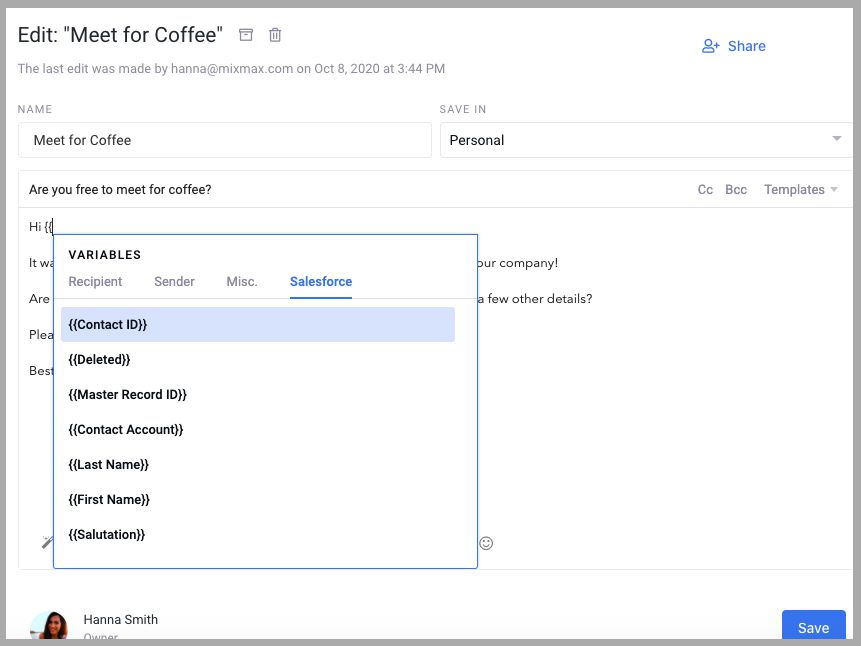
Task: Archive the template via the box icon
Action: coord(246,35)
